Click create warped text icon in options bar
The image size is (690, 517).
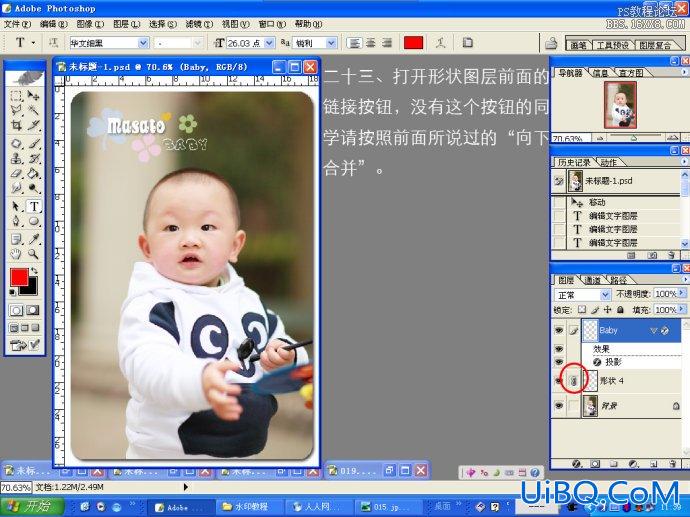point(440,43)
